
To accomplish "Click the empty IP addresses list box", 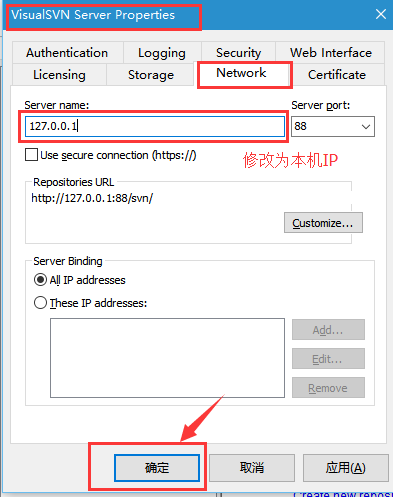I will (x=167, y=358).
